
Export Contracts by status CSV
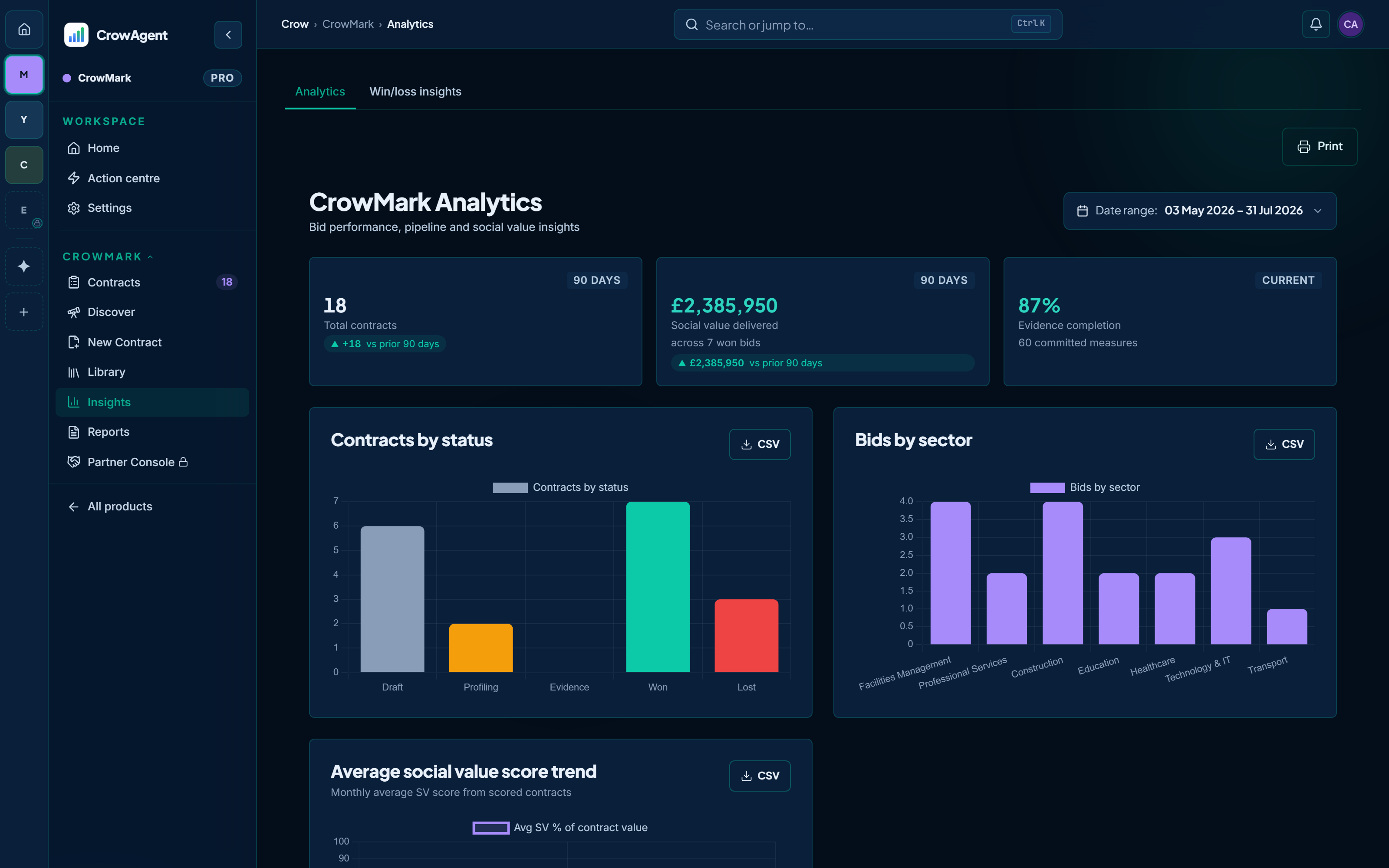click(759, 444)
